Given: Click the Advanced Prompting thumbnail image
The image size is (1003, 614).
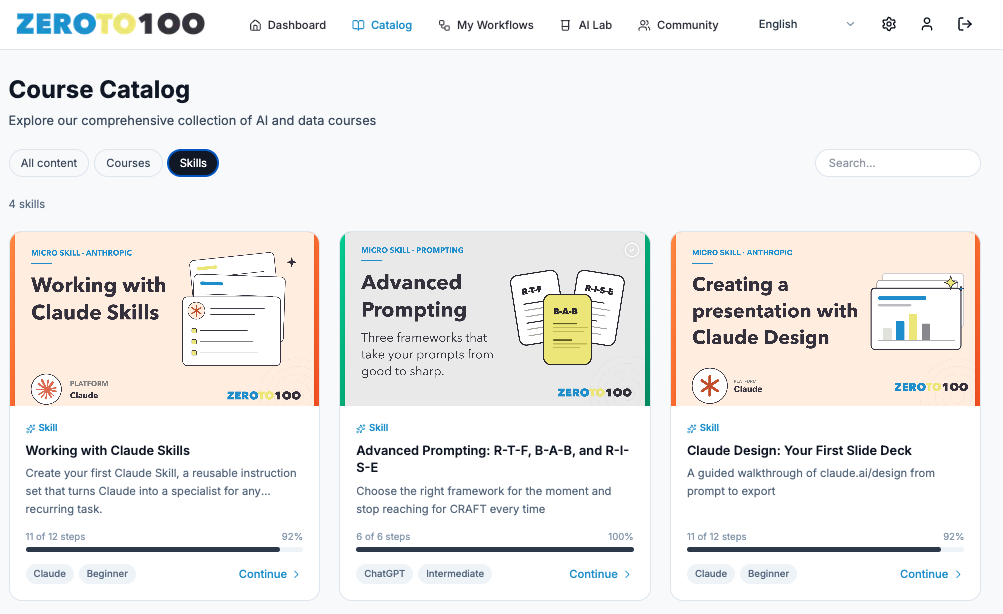Looking at the screenshot, I should 495,319.
